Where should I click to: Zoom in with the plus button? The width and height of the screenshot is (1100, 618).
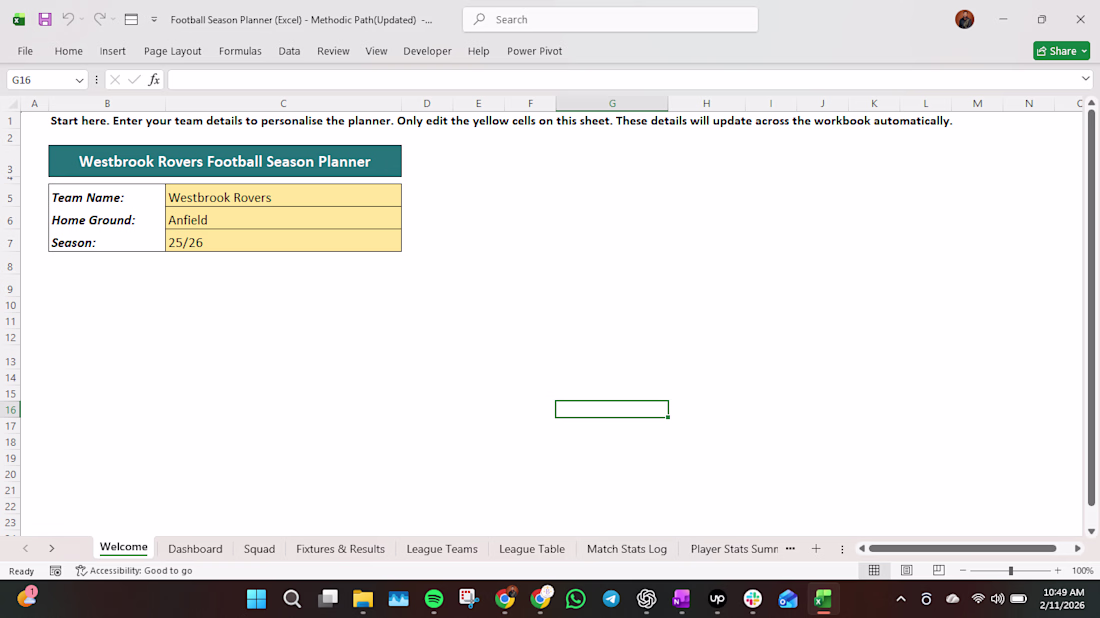click(x=1058, y=571)
